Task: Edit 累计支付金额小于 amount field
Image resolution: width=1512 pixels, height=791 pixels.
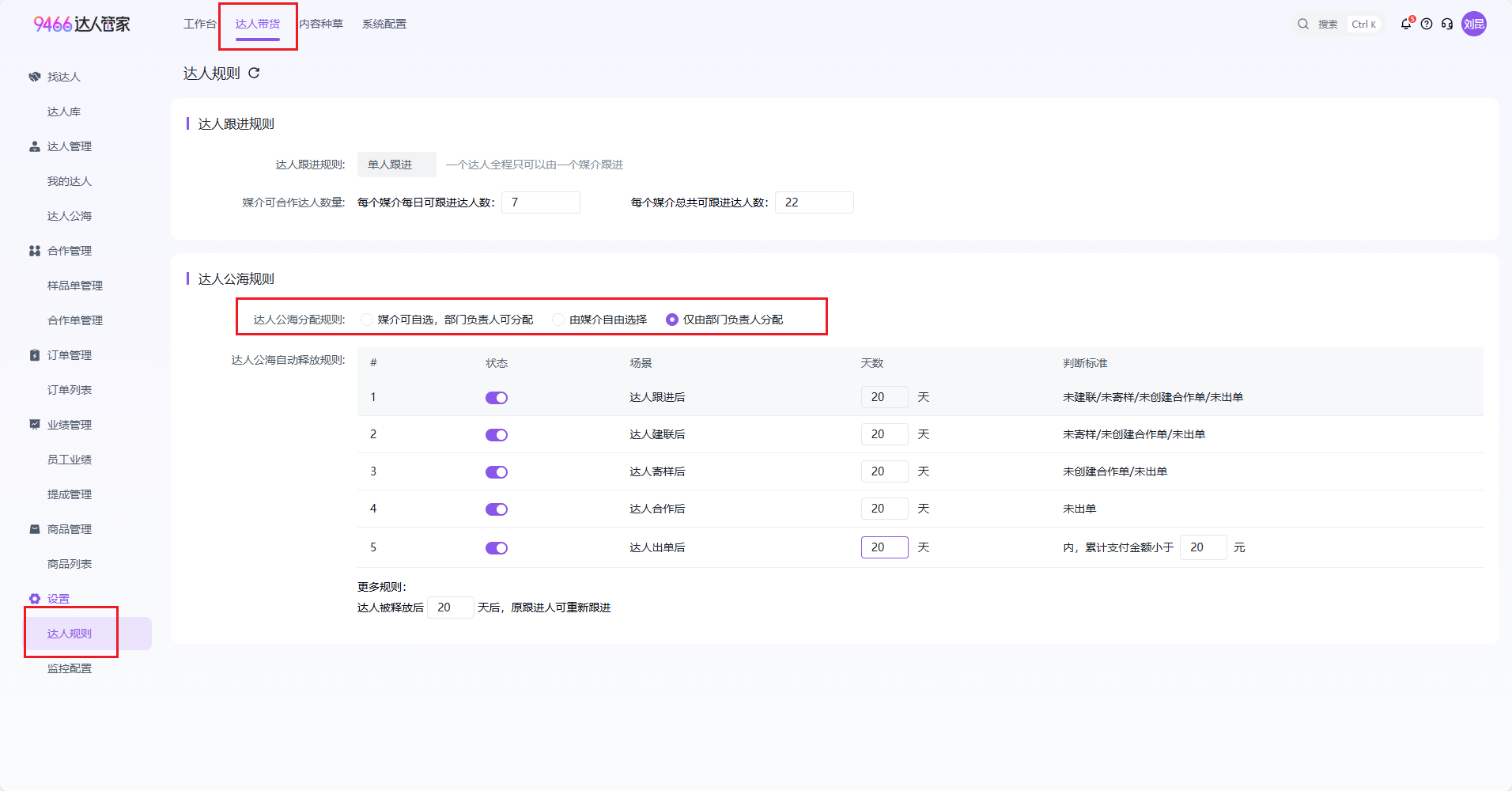Action: point(1204,547)
